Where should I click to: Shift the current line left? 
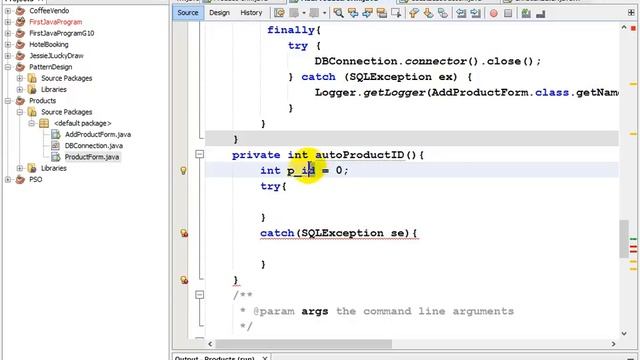click(461, 13)
